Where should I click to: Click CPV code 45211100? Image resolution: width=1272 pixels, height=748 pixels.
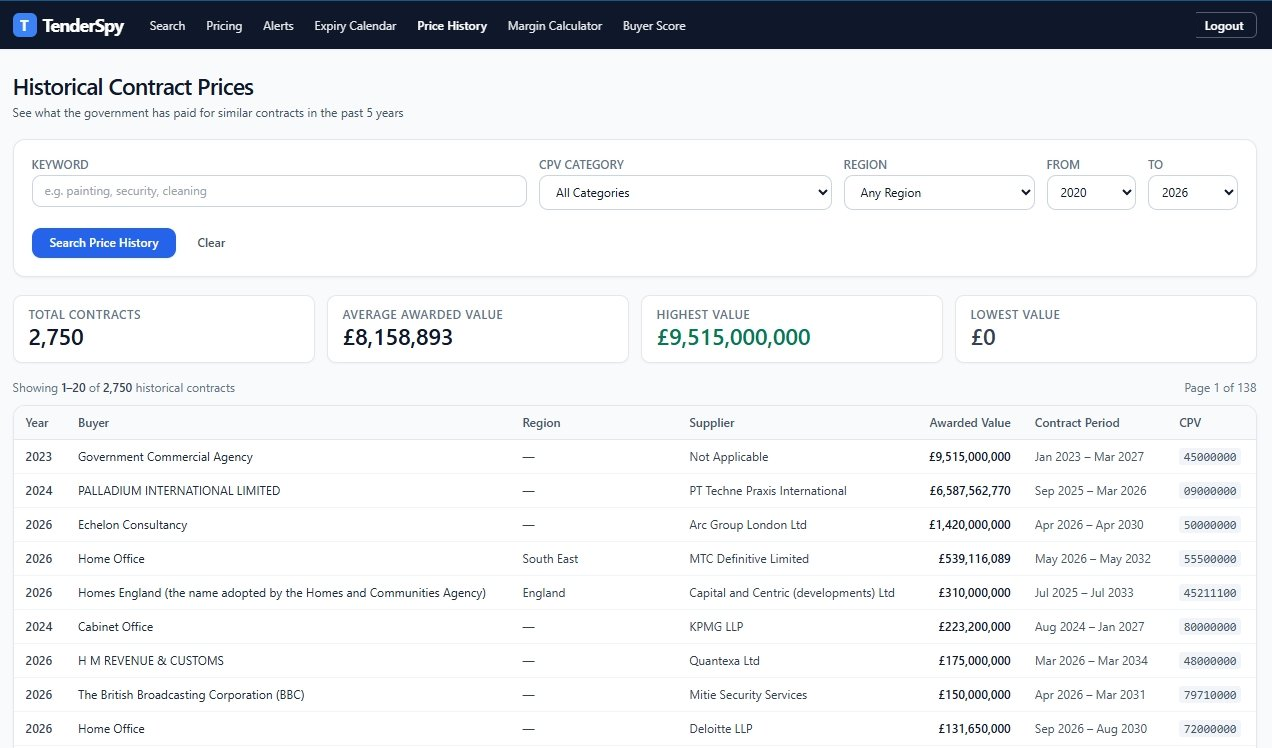tap(1210, 593)
